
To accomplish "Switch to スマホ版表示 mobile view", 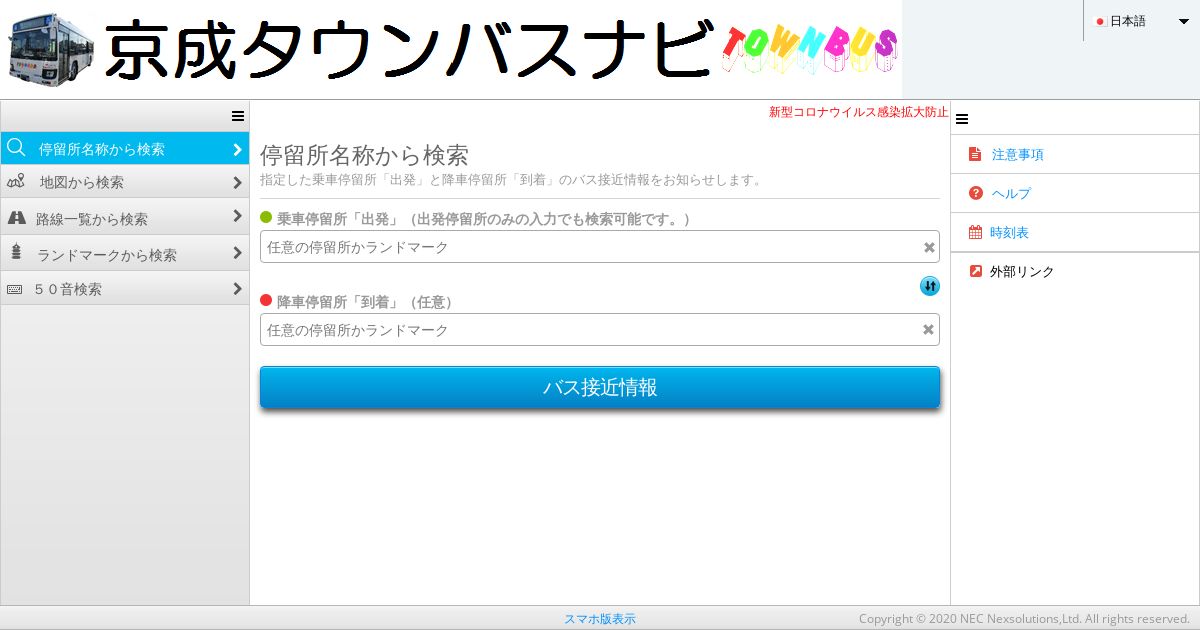I will tap(600, 619).
